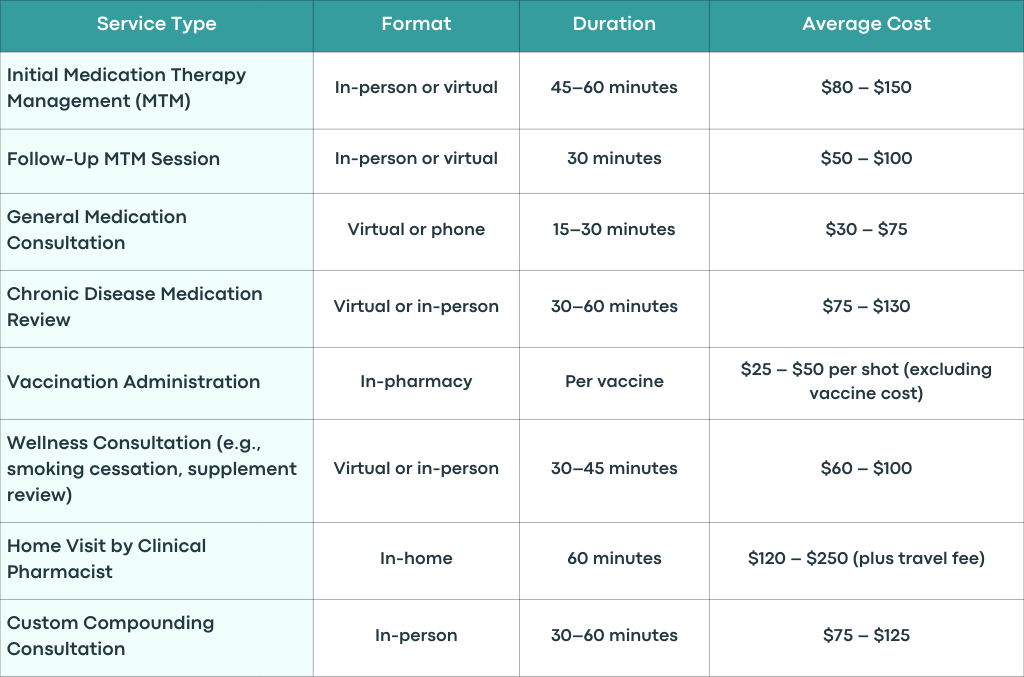Screen dimensions: 1024x677
Task: Click the $75 – $125 cost cell
Action: tap(867, 638)
